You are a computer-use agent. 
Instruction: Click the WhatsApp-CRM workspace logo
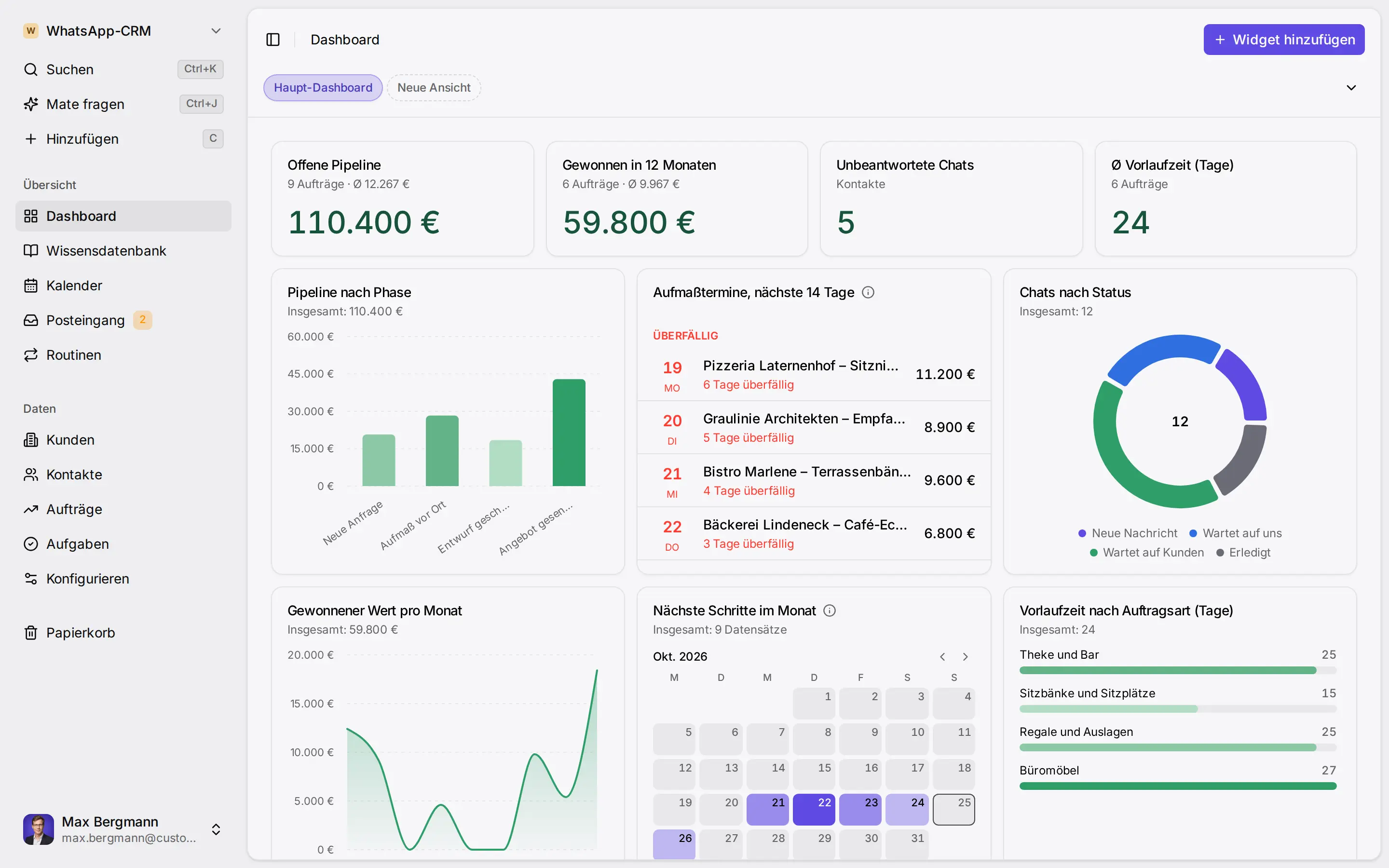point(31,30)
